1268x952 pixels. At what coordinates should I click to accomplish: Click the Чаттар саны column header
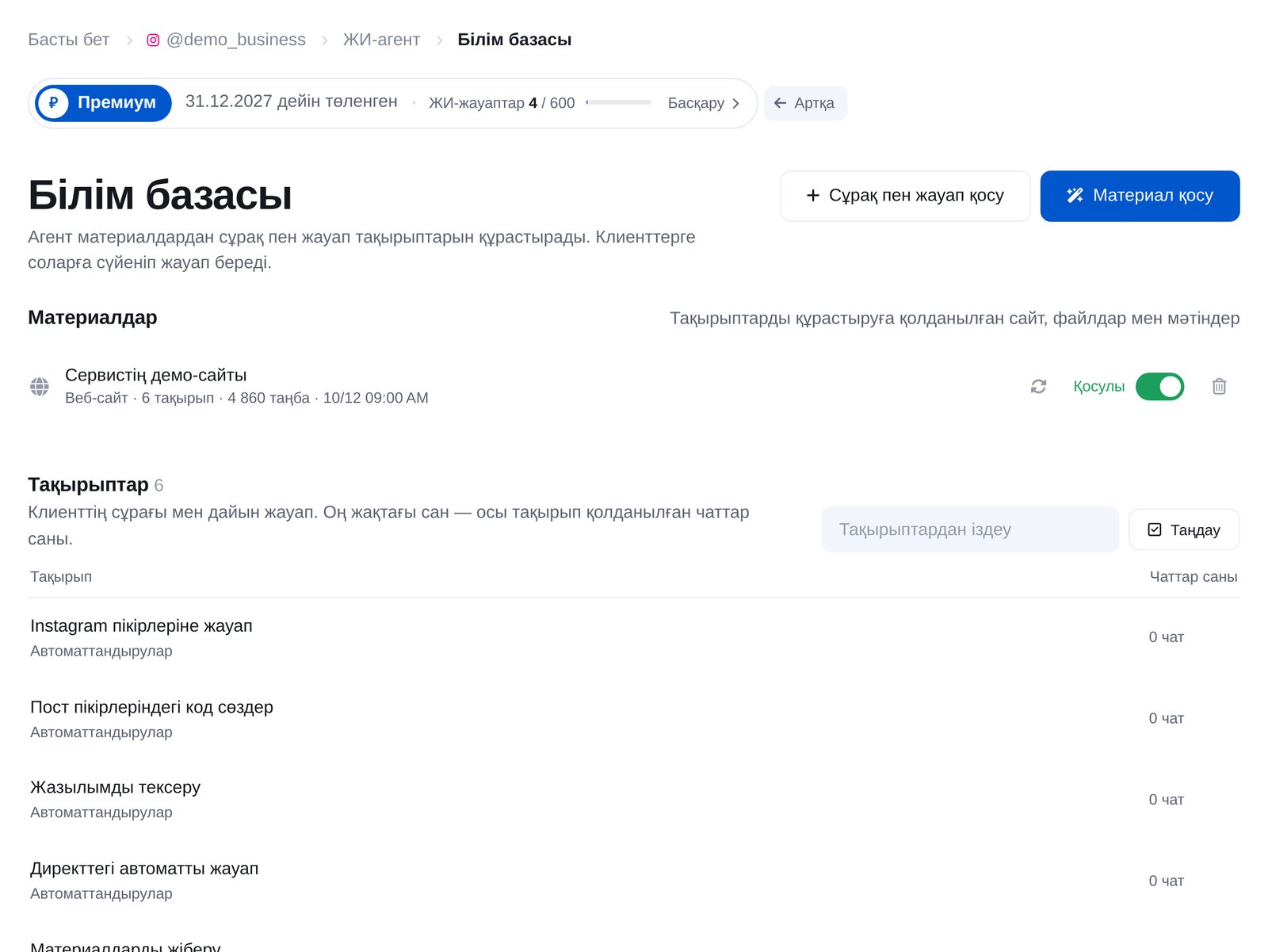(x=1194, y=577)
